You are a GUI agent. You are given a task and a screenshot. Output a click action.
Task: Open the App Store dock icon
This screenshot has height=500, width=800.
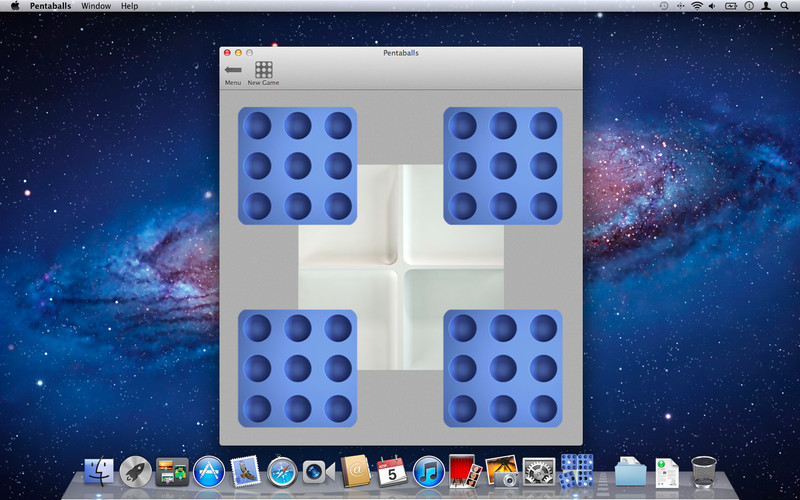[x=209, y=471]
